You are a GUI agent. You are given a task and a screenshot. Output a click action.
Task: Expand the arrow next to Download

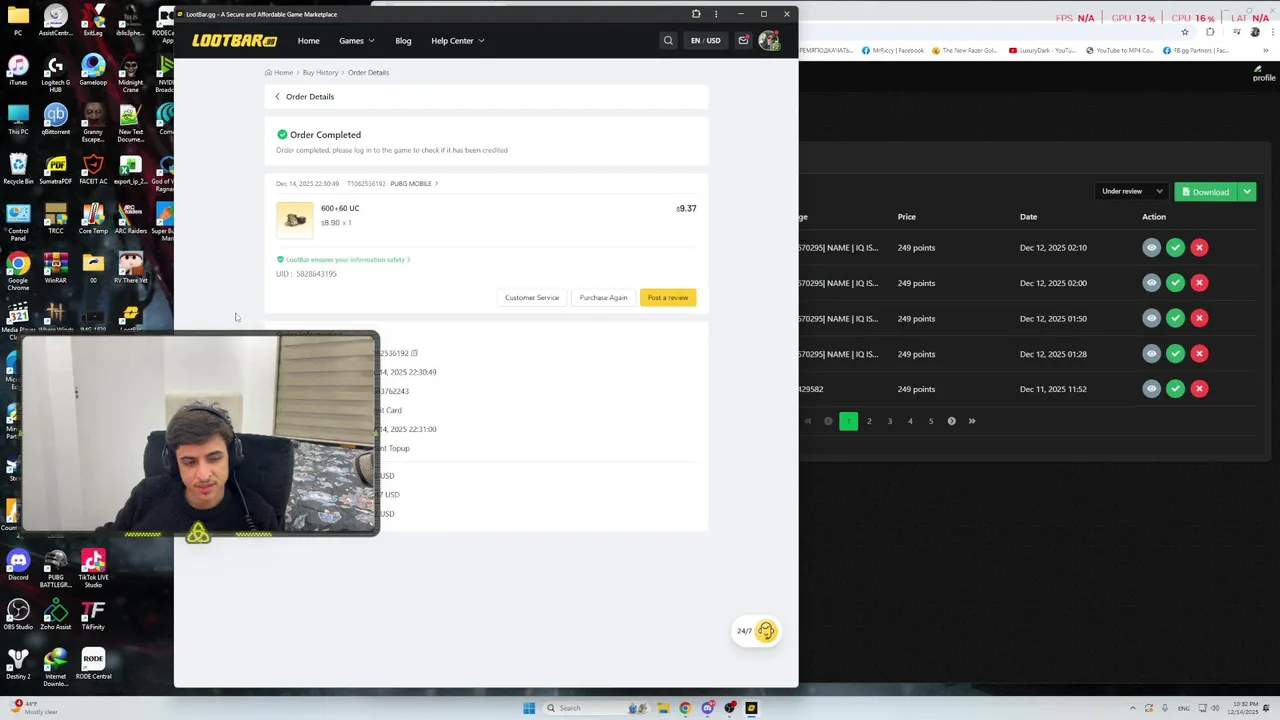[x=1247, y=191]
